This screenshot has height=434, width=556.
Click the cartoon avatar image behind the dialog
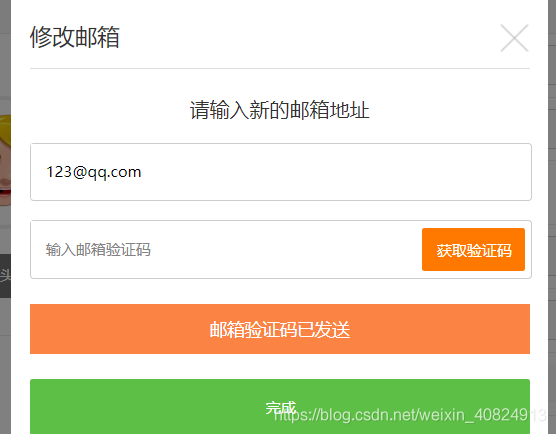pyautogui.click(x=5, y=160)
